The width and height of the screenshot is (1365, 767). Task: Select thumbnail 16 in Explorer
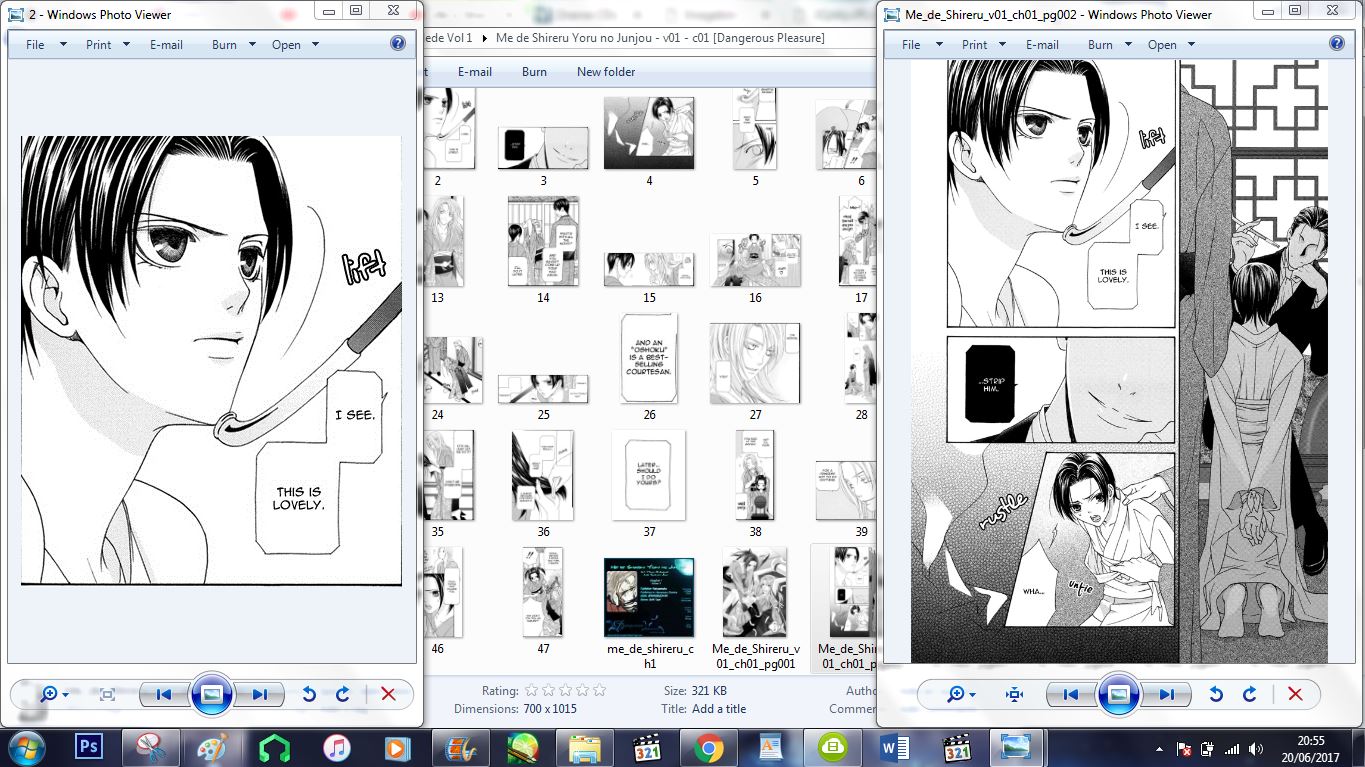[755, 260]
